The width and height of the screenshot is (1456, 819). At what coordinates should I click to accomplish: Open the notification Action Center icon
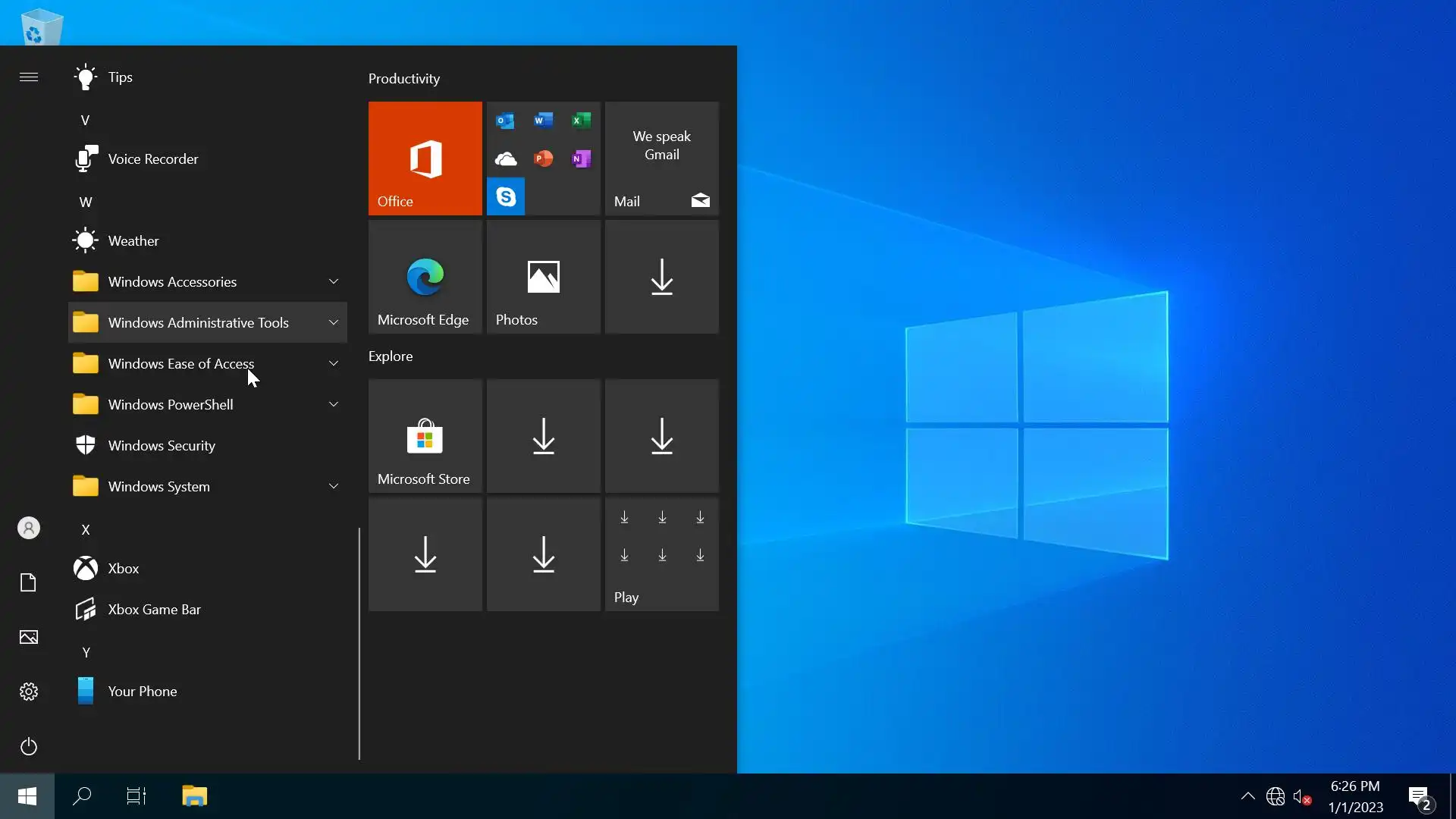click(1419, 796)
